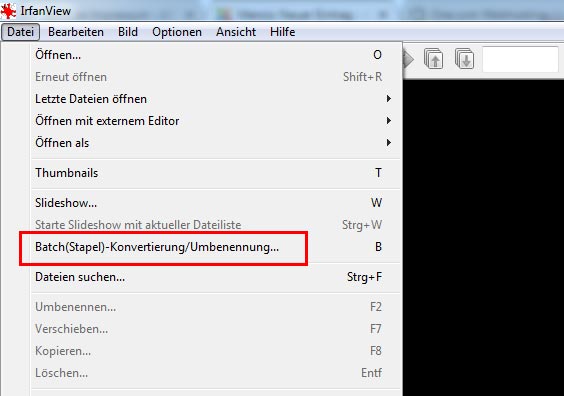Screen dimensions: 564x396
Task: Expand the Öffnen mit externem Editor submenu arrow
Action: click(388, 120)
